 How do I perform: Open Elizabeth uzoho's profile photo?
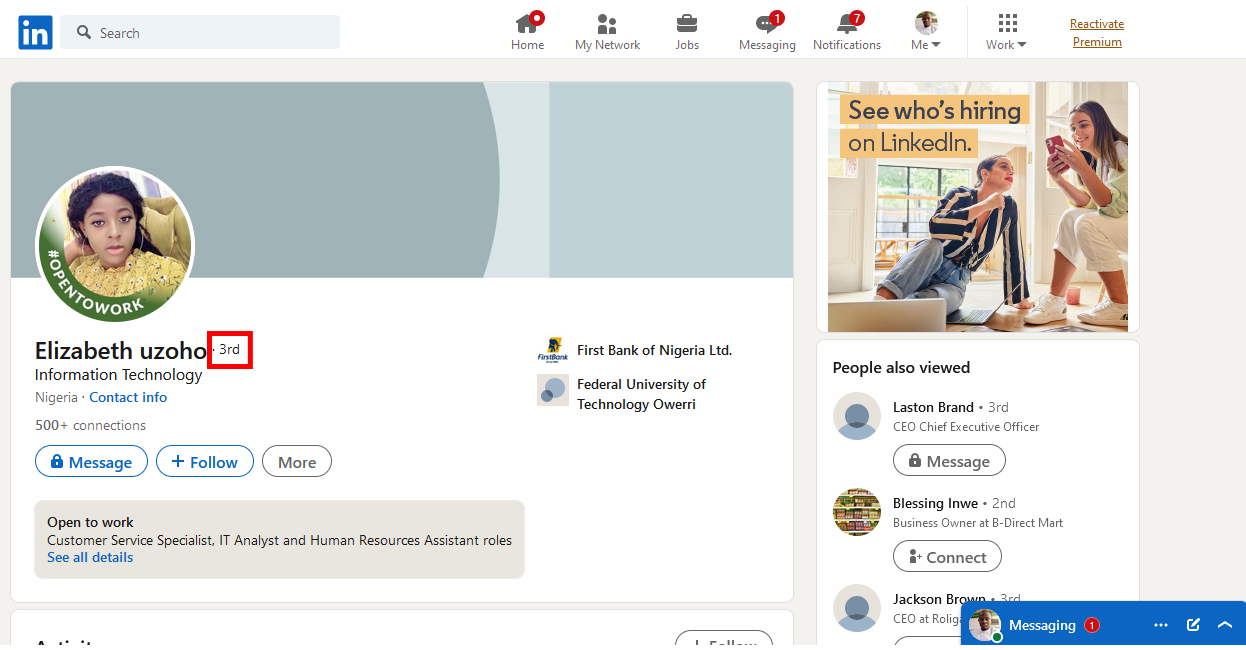click(115, 245)
